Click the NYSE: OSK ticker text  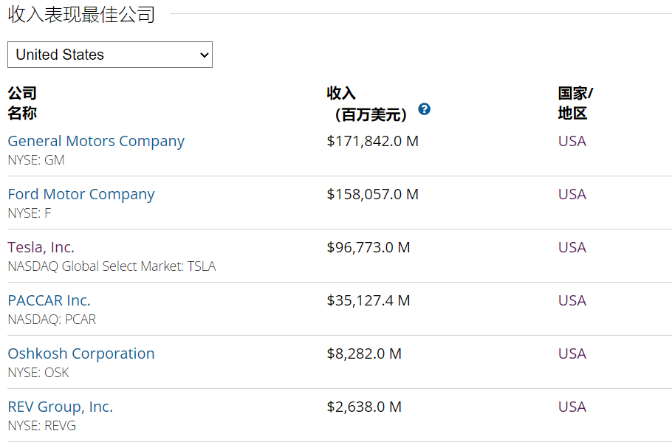(38, 373)
